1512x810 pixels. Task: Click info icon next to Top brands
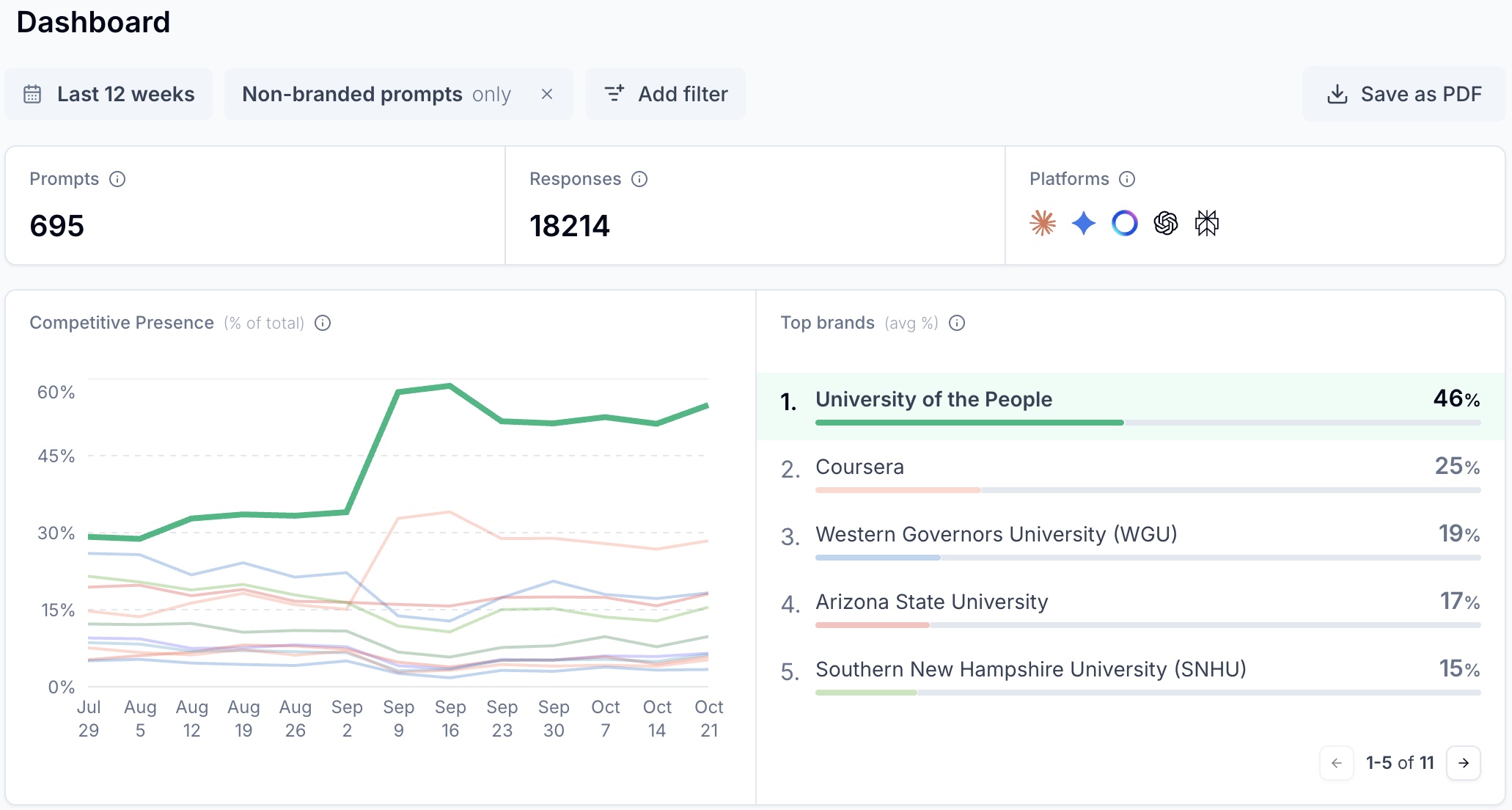coord(957,323)
